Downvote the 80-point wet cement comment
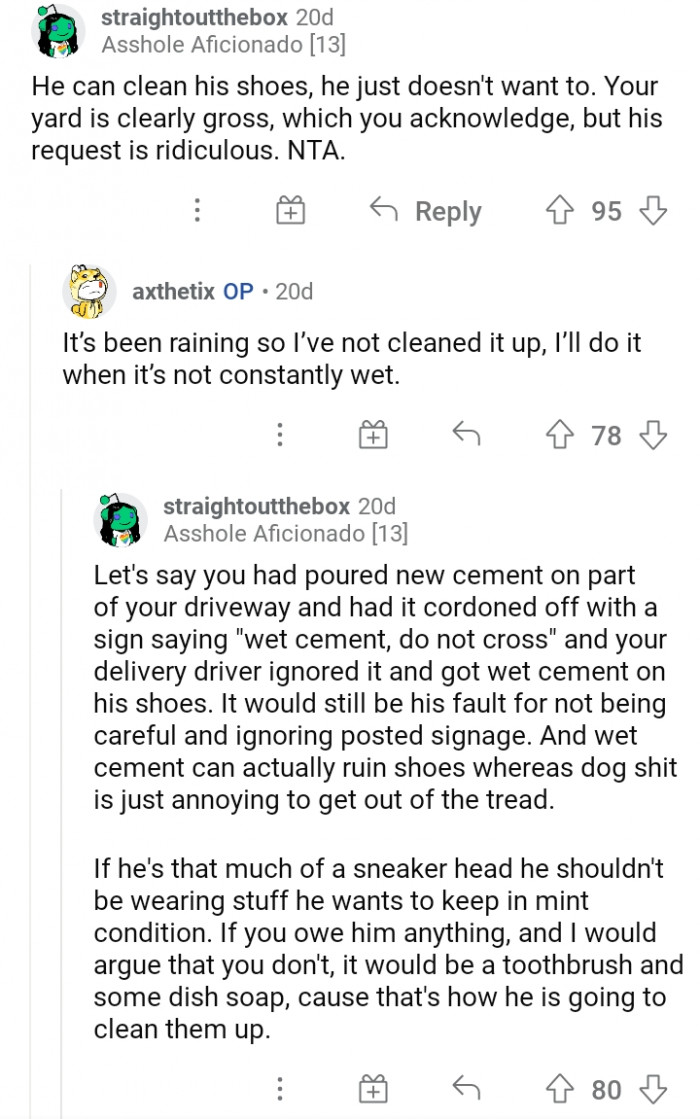Image resolution: width=700 pixels, height=1119 pixels. [x=653, y=1089]
